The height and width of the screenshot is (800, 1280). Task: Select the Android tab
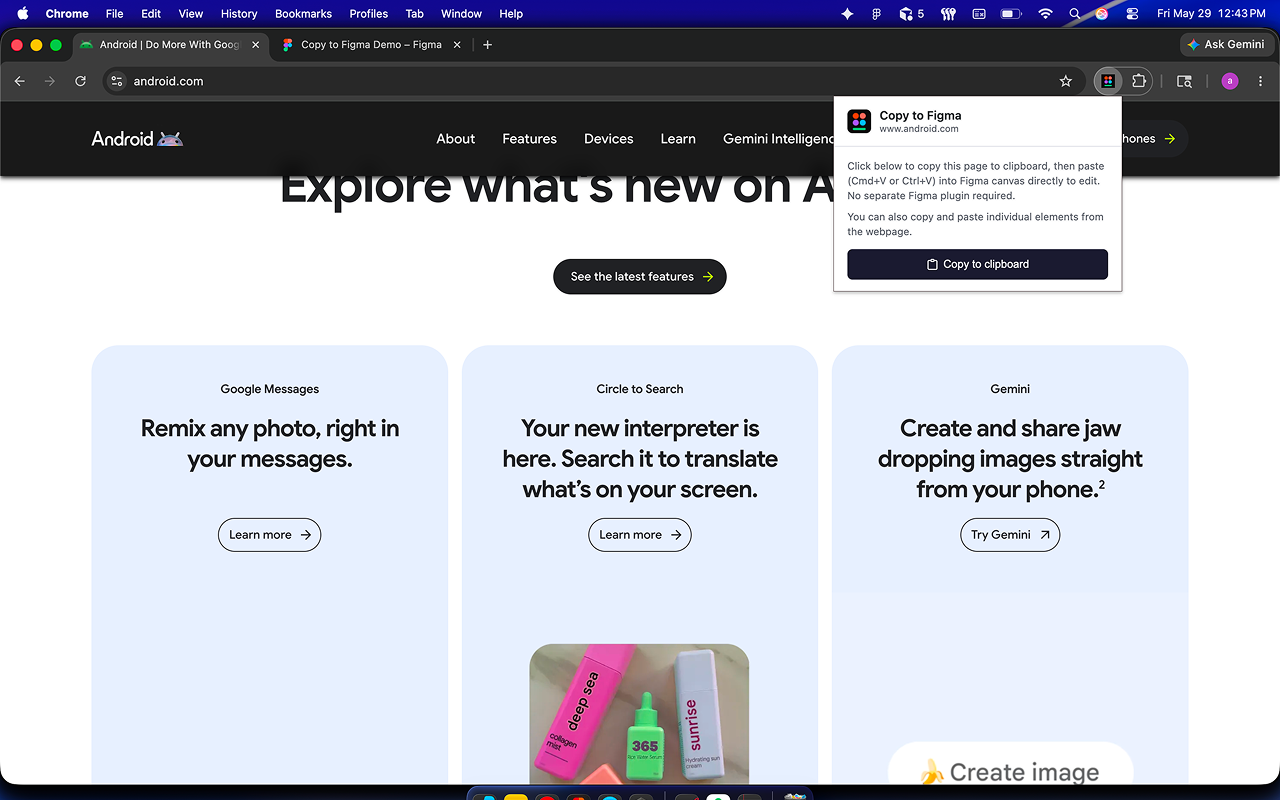pyautogui.click(x=170, y=45)
